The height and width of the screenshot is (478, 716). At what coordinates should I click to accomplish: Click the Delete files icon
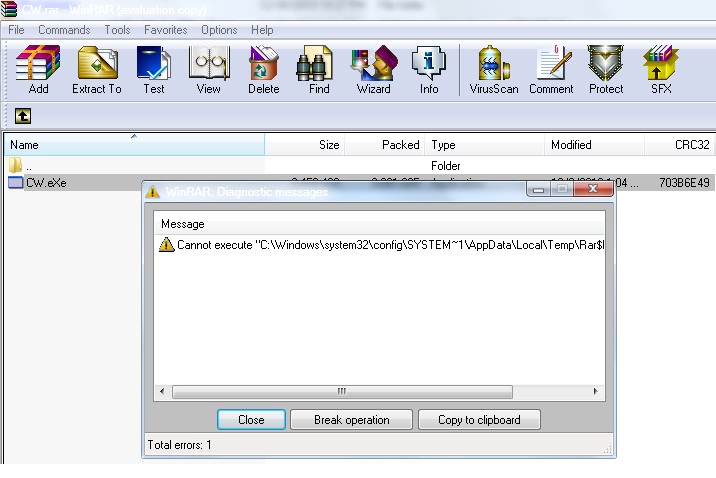coord(263,70)
